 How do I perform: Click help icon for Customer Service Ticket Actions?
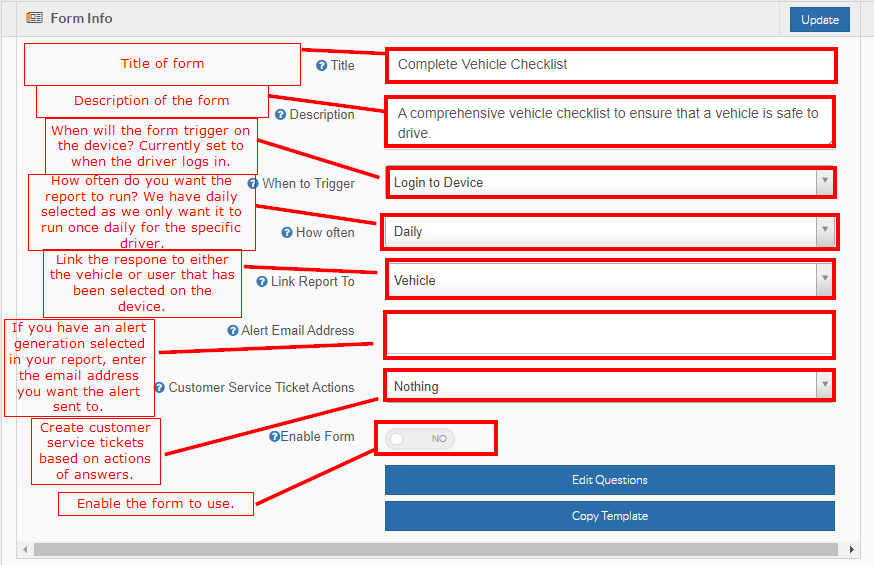159,387
